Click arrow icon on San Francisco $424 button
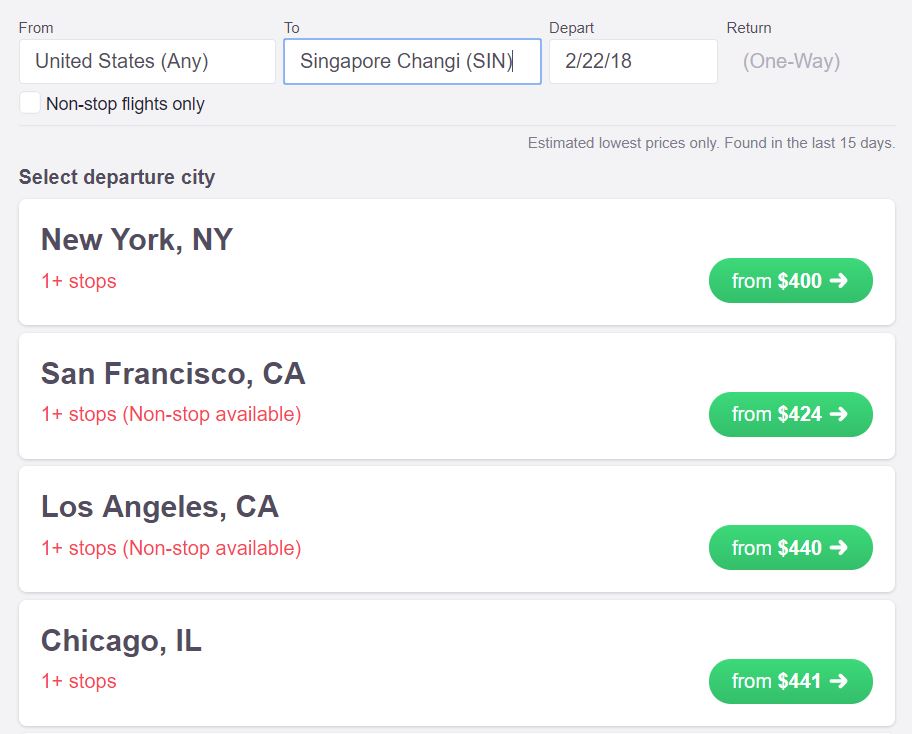The width and height of the screenshot is (912, 734). click(839, 414)
